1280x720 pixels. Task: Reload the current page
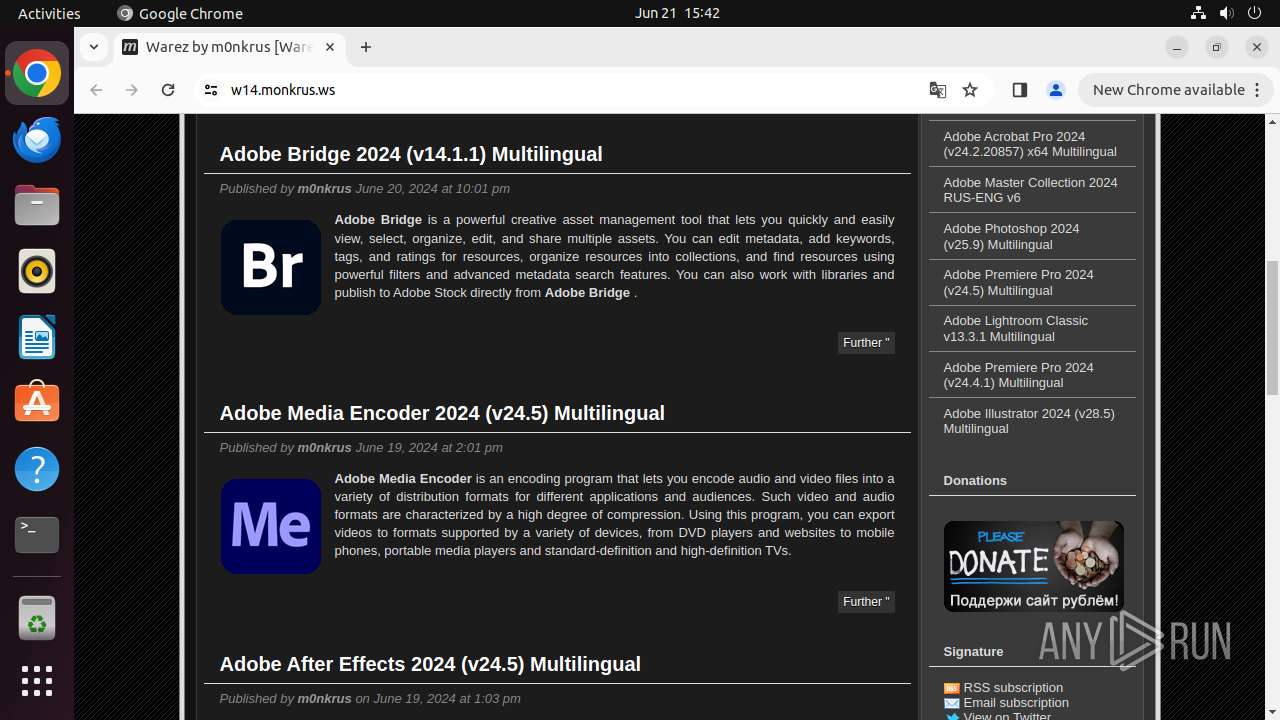[168, 90]
